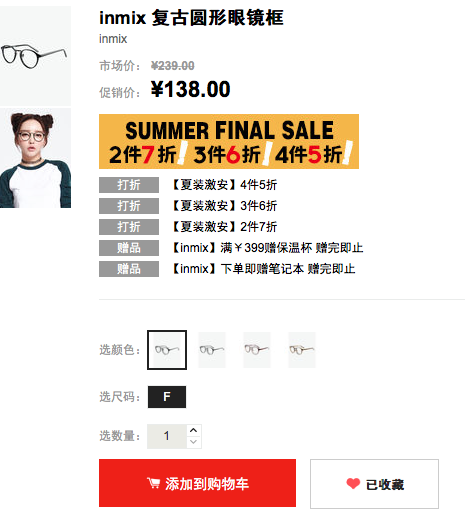This screenshot has height=521, width=465.
Task: Open the 2件7折 discount promotion
Action: point(224,227)
